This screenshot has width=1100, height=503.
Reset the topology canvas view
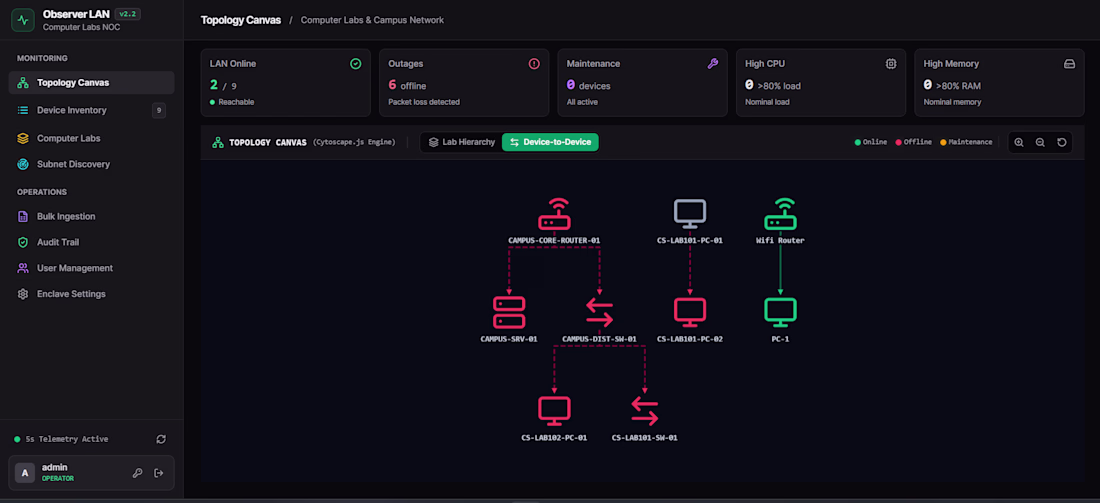tap(1062, 142)
